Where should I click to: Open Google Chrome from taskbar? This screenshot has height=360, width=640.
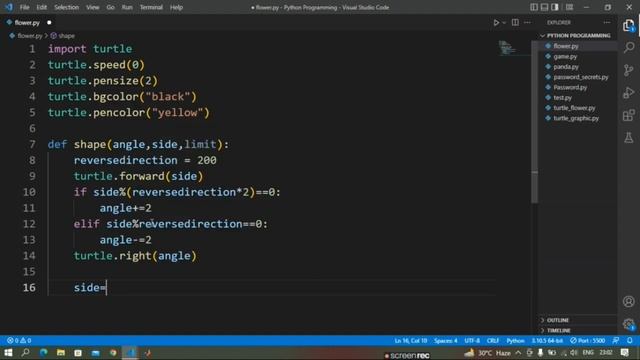tap(113, 353)
